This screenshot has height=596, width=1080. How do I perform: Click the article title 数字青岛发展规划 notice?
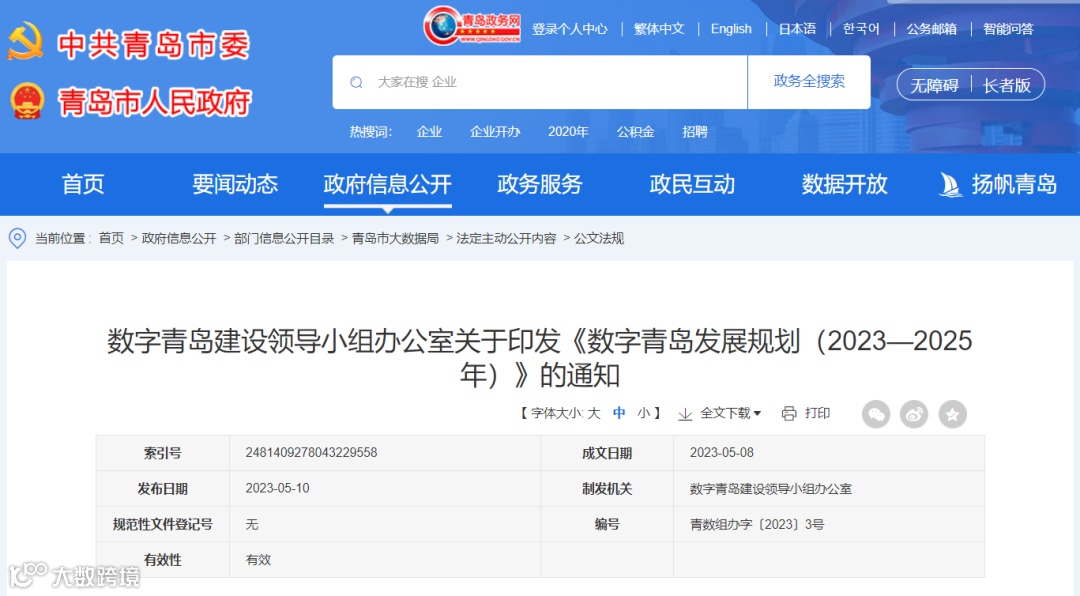540,358
